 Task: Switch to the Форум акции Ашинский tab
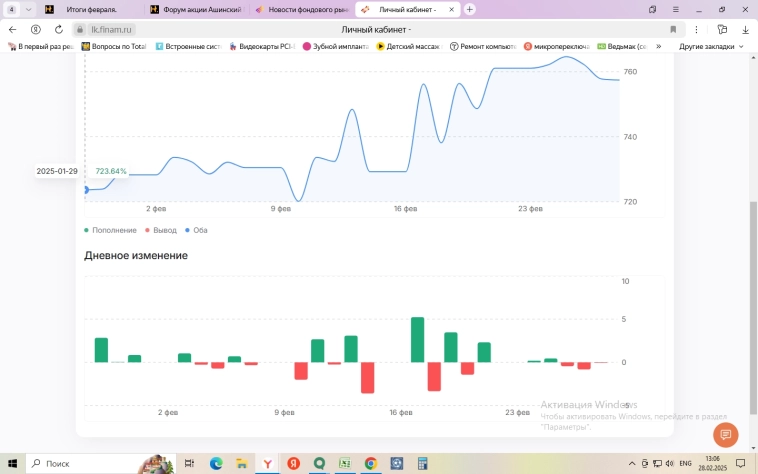pos(195,9)
